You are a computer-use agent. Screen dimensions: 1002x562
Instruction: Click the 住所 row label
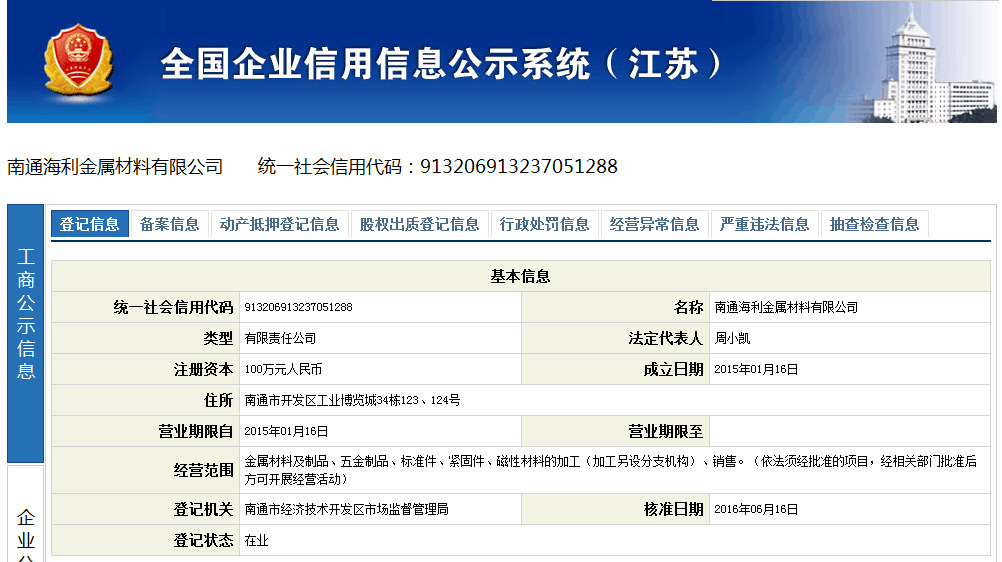218,400
